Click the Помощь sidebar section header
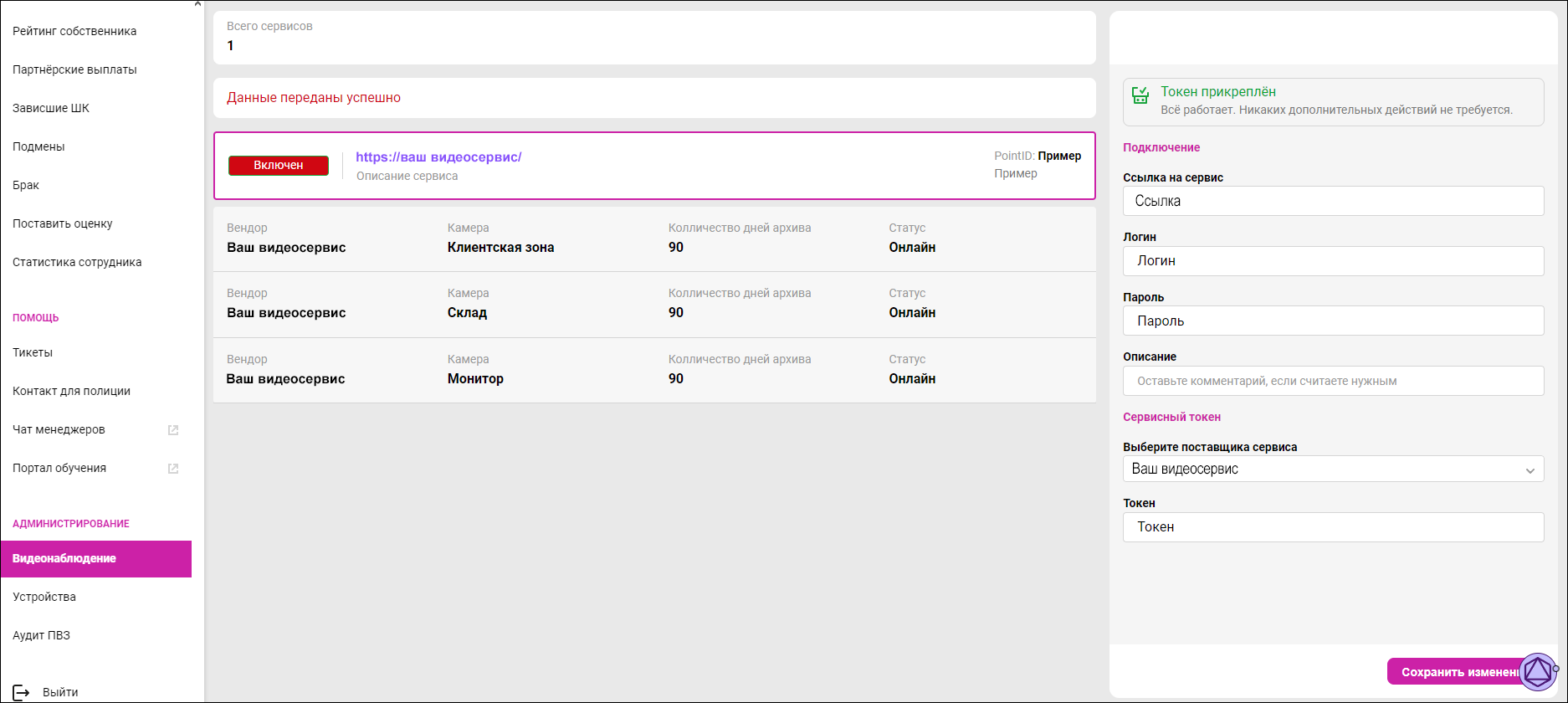Image resolution: width=1568 pixels, height=703 pixels. [36, 317]
